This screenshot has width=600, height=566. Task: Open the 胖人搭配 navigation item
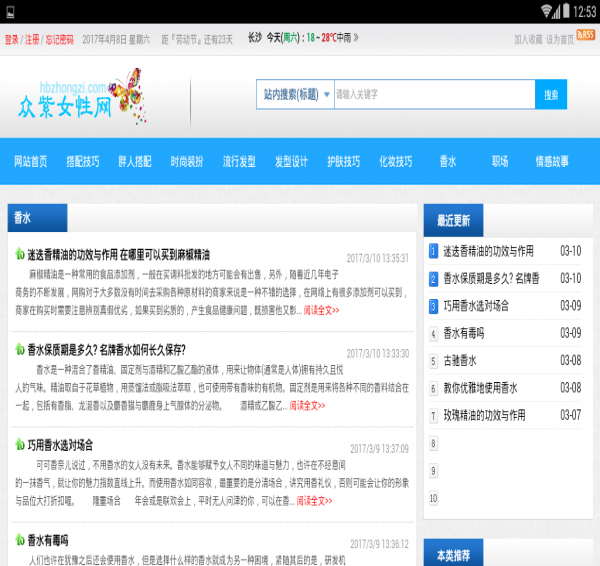135,161
